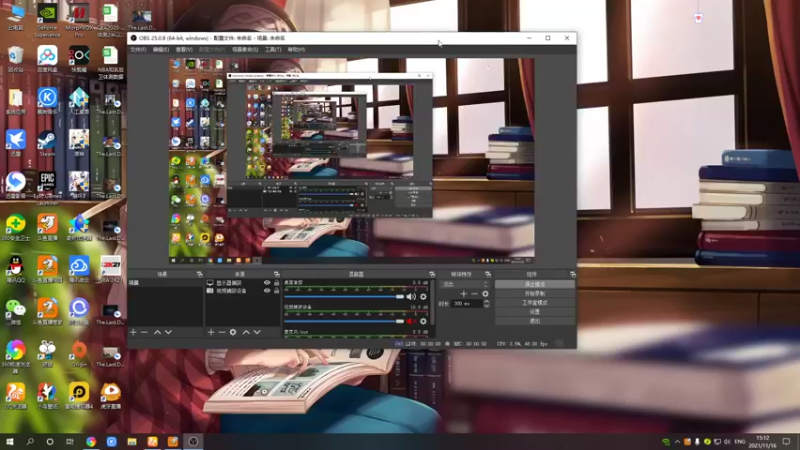Open Task View on the taskbar
Image resolution: width=800 pixels, height=450 pixels.
click(x=70, y=441)
